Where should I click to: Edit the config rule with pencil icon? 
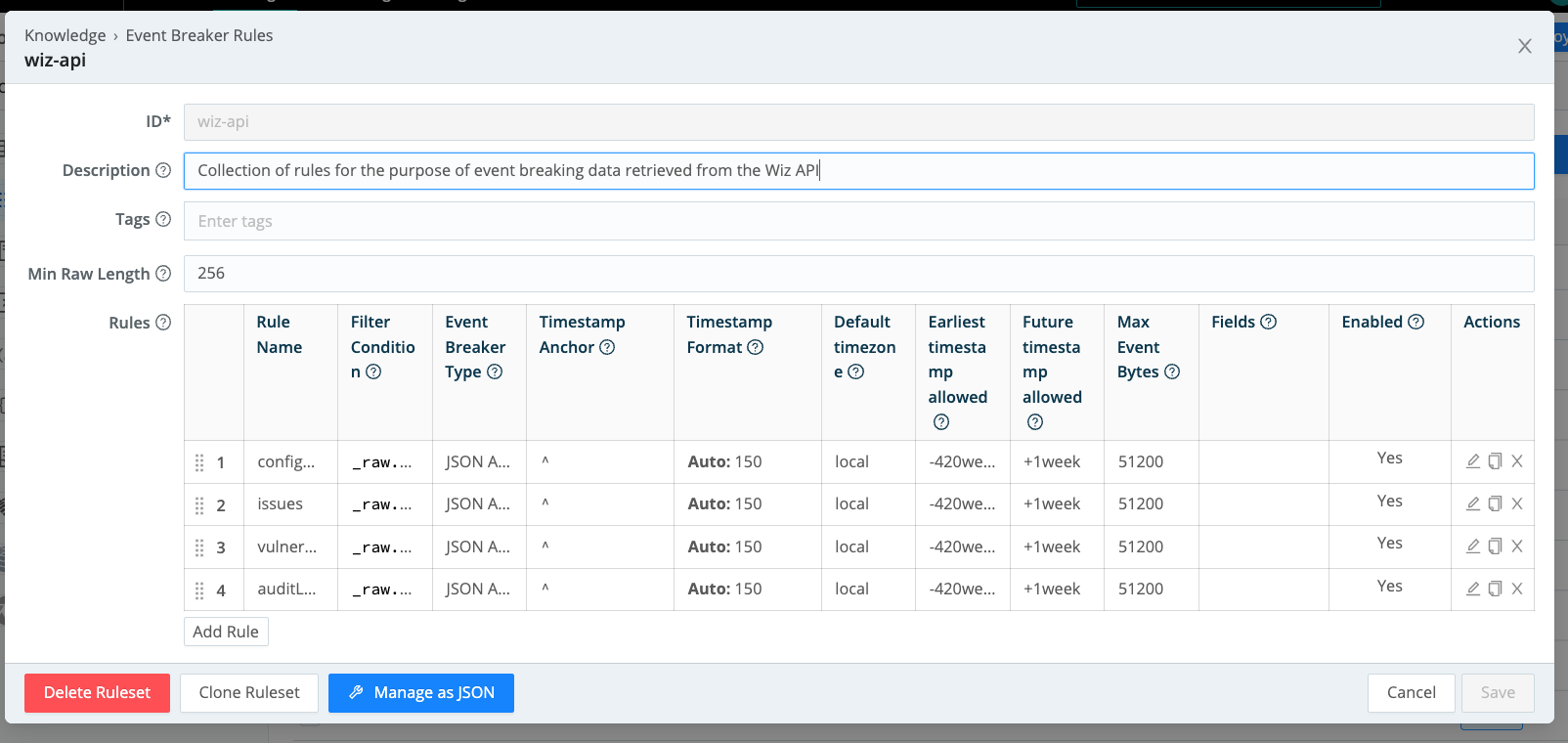tap(1472, 461)
